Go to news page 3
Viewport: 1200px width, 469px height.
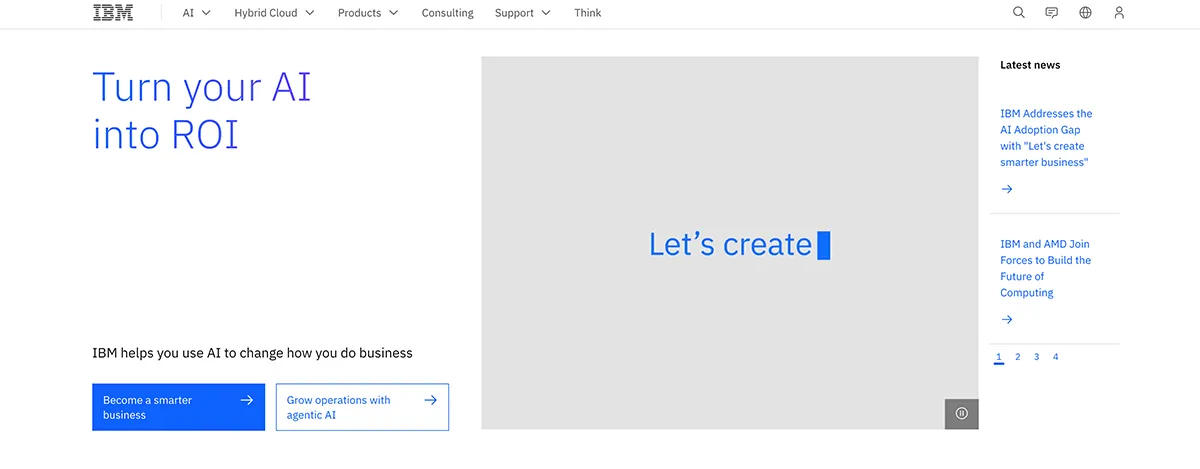[1037, 357]
